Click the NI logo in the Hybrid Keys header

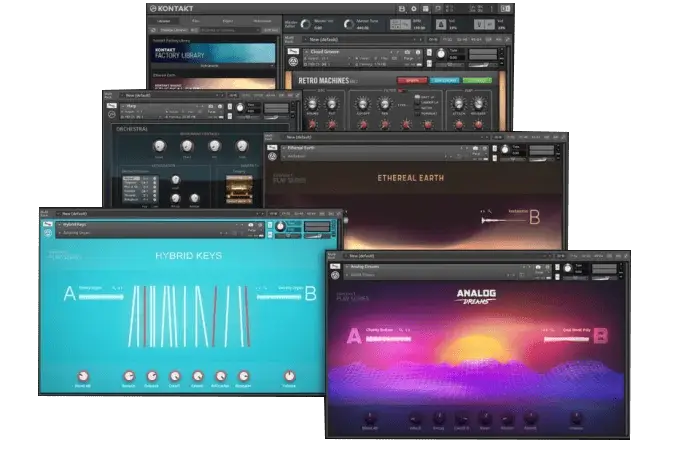tap(48, 233)
